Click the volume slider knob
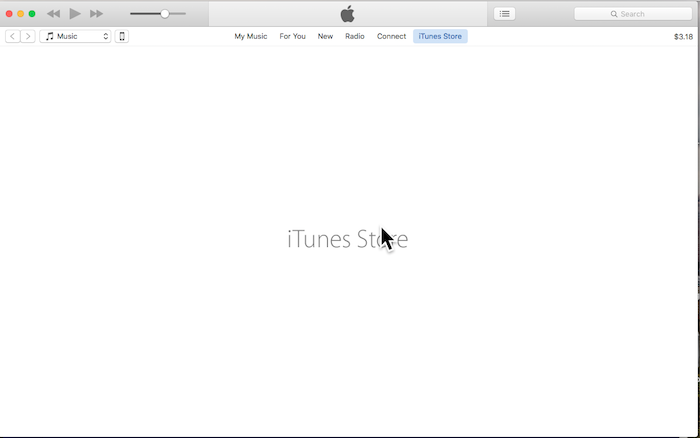This screenshot has height=438, width=700. click(165, 14)
